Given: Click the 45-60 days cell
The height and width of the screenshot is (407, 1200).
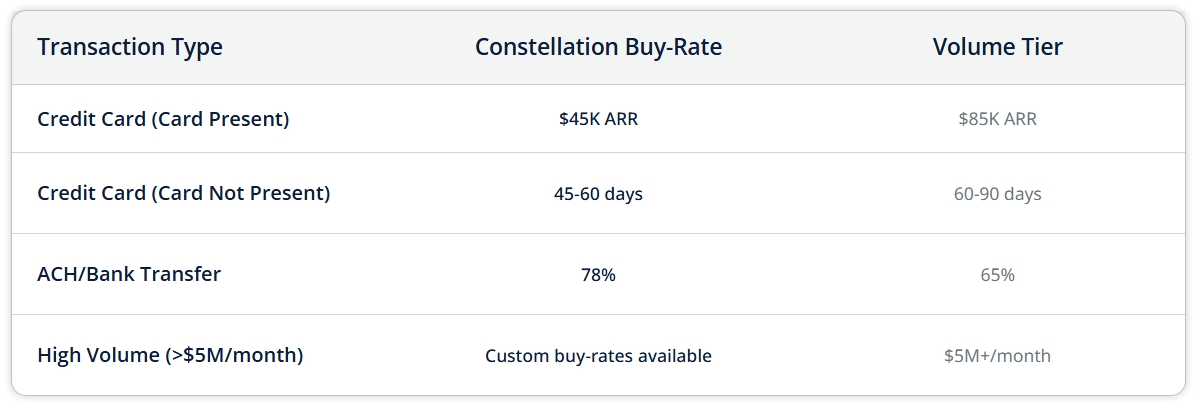Looking at the screenshot, I should click(x=598, y=194).
